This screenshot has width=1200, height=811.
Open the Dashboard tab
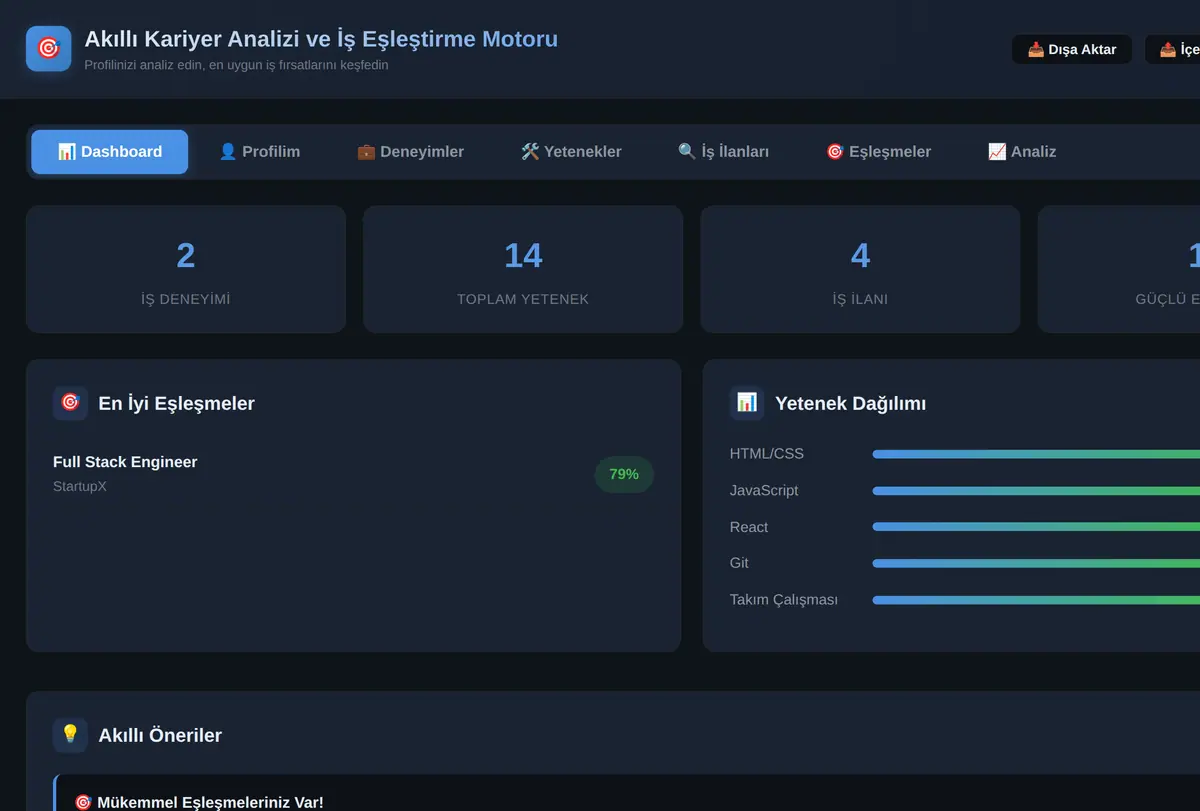coord(110,152)
